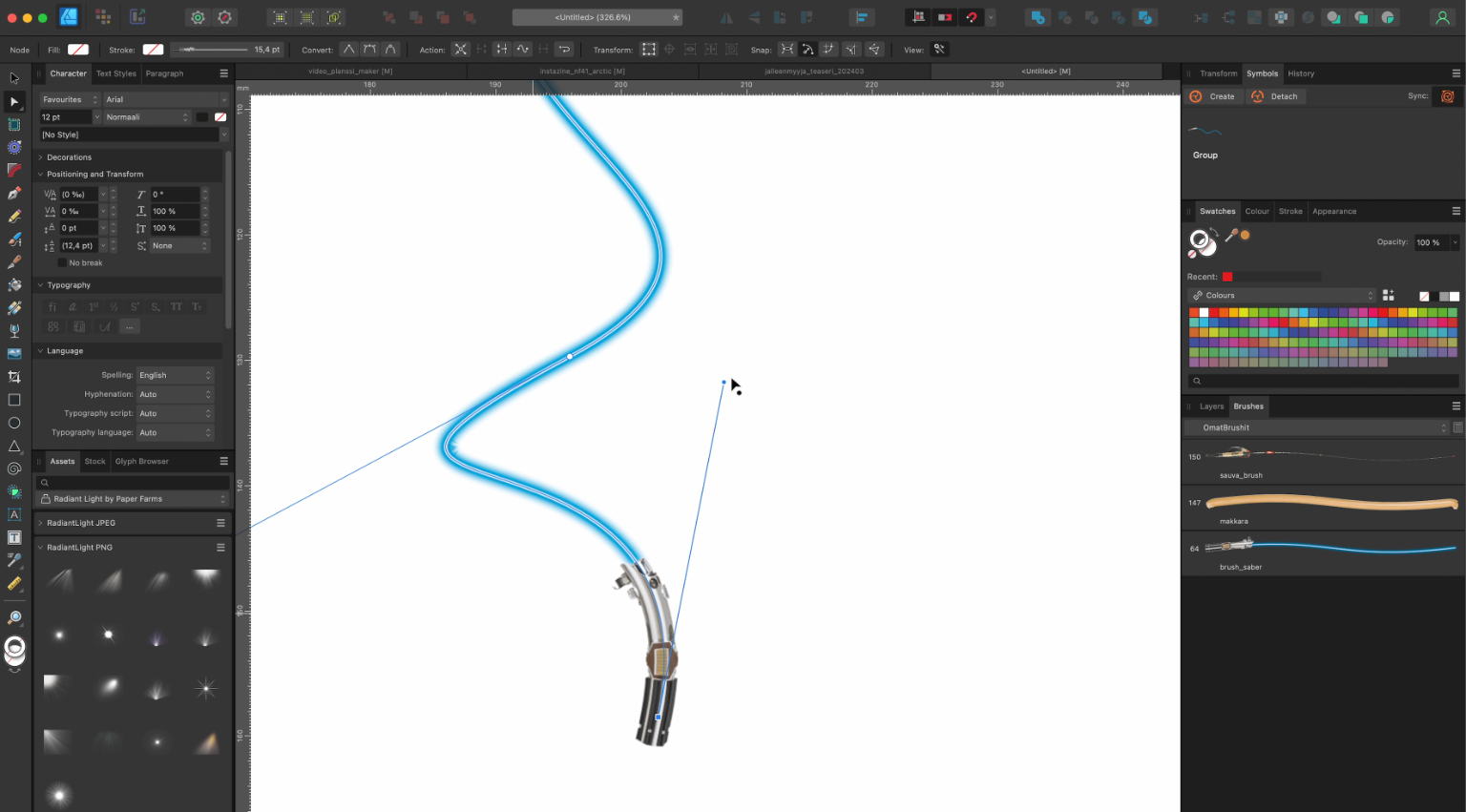
Task: Switch to the Layers tab
Action: pyautogui.click(x=1211, y=406)
